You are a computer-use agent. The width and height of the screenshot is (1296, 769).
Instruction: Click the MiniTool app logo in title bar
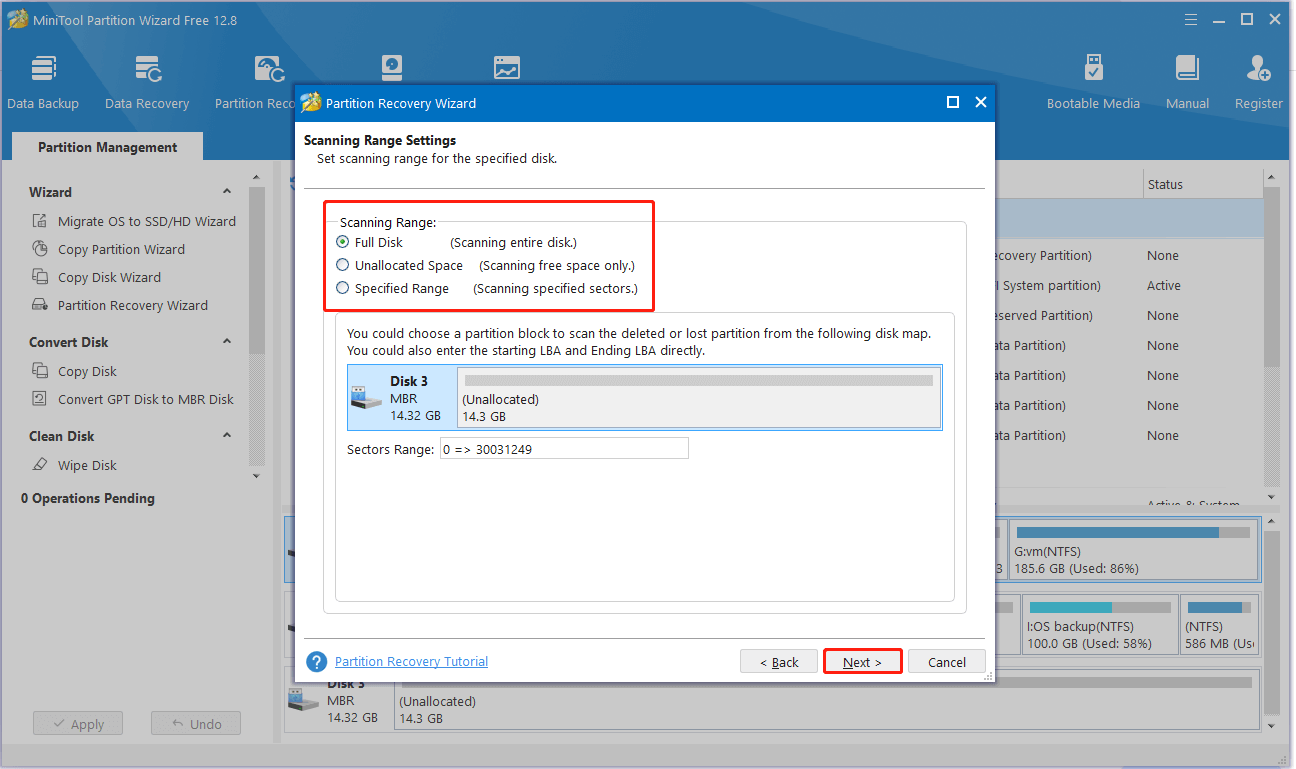[20, 19]
